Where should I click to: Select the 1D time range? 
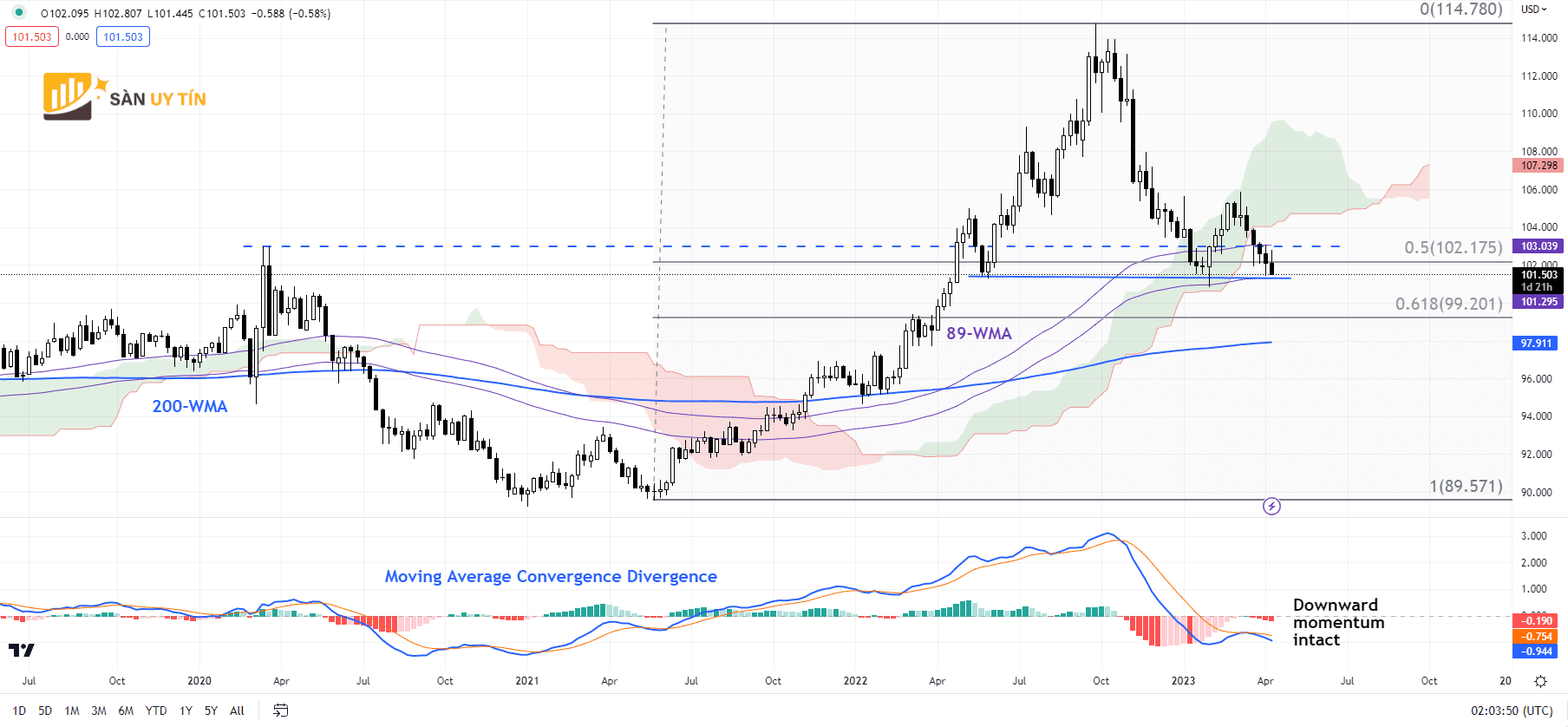point(19,711)
